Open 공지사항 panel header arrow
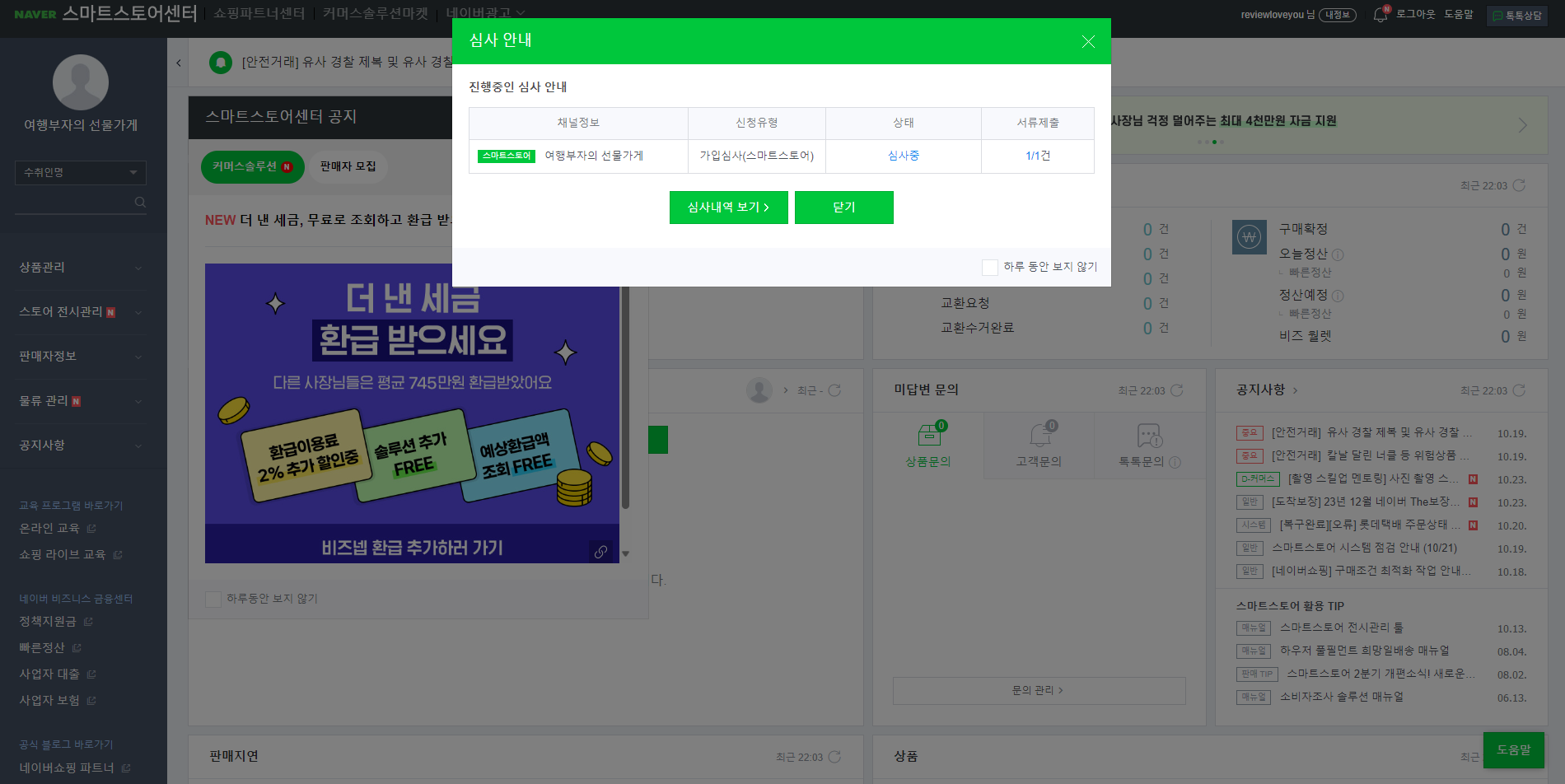This screenshot has height=784, width=1565. pyautogui.click(x=1296, y=390)
